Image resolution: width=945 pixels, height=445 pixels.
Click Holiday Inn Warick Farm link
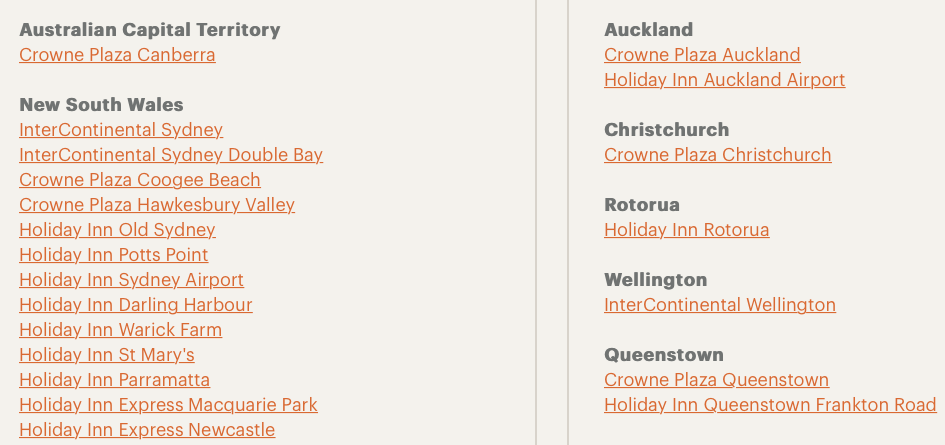pos(121,330)
